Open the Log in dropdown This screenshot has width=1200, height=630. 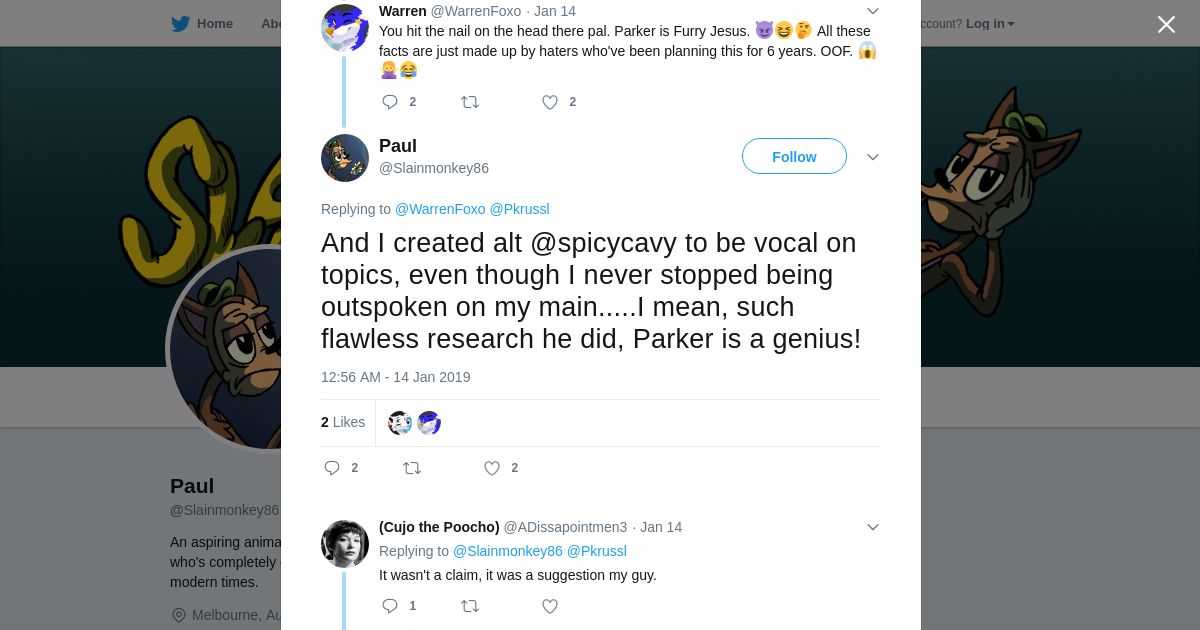(989, 23)
